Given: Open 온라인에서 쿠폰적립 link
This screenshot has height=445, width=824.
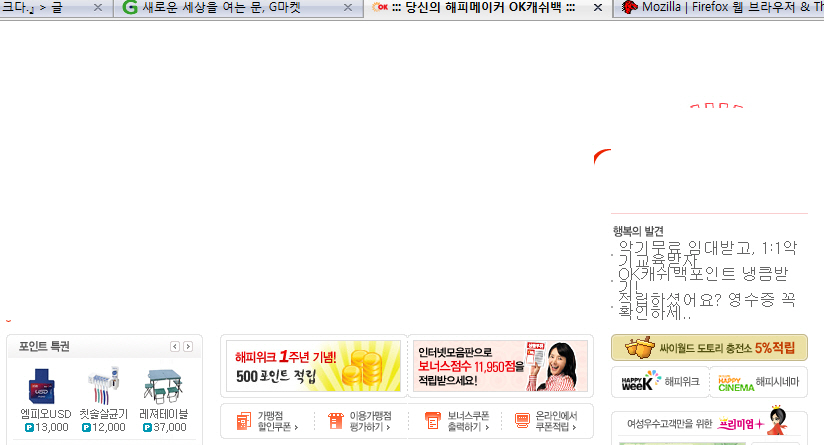Looking at the screenshot, I should click(x=556, y=421).
